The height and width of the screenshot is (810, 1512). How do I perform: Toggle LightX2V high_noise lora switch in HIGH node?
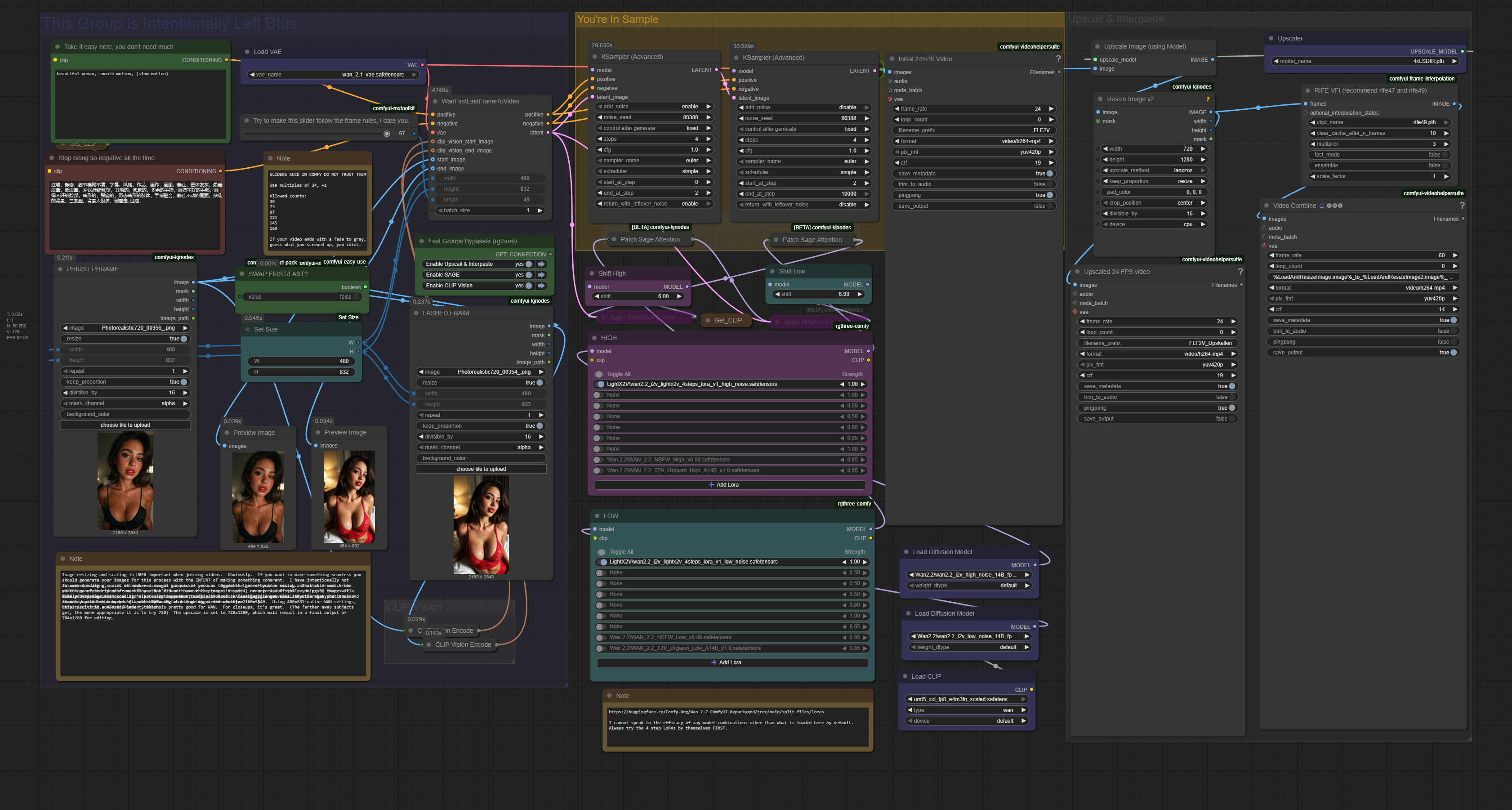point(601,385)
